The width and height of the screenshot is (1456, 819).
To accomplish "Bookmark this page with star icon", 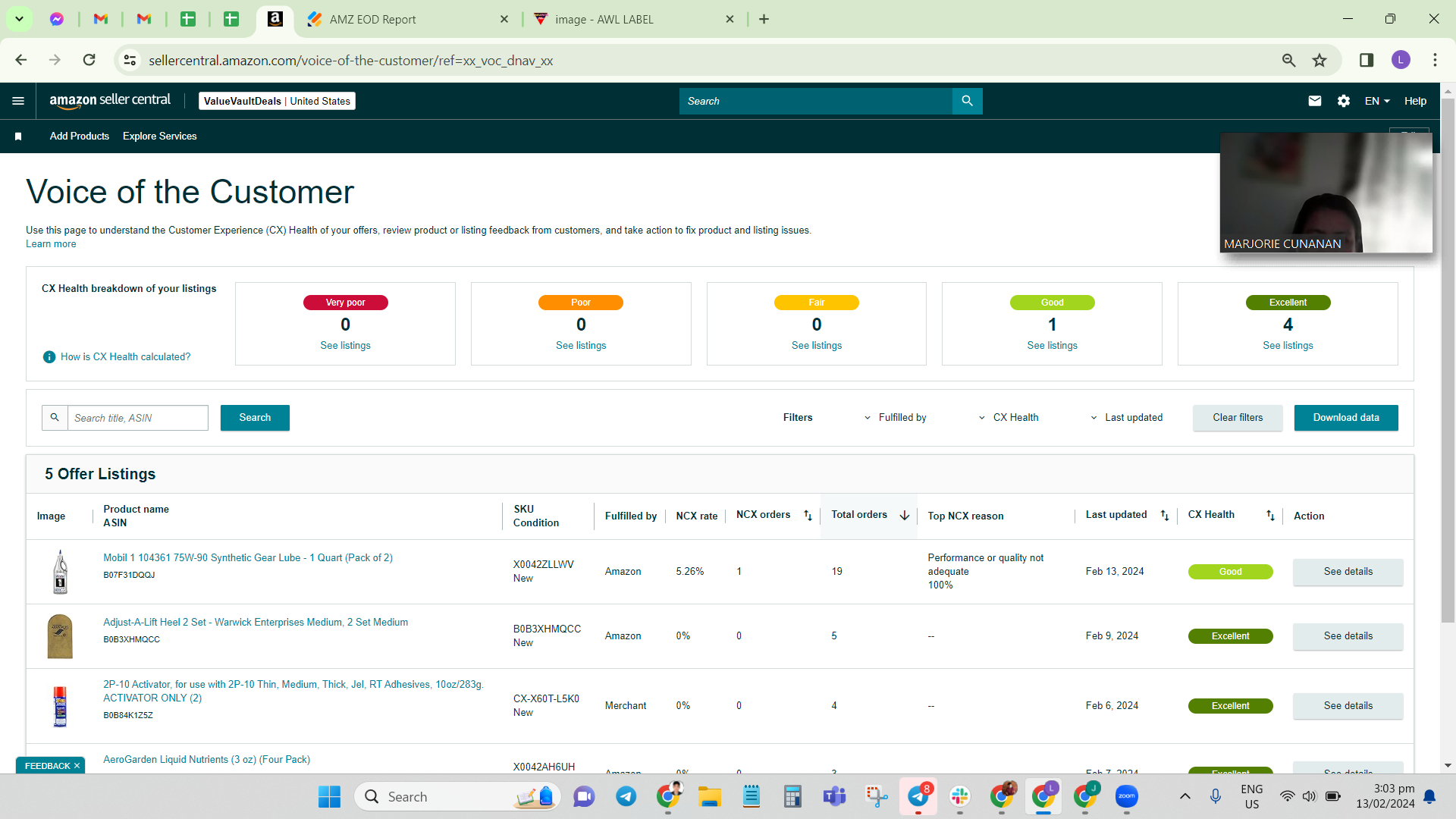I will tap(1319, 60).
